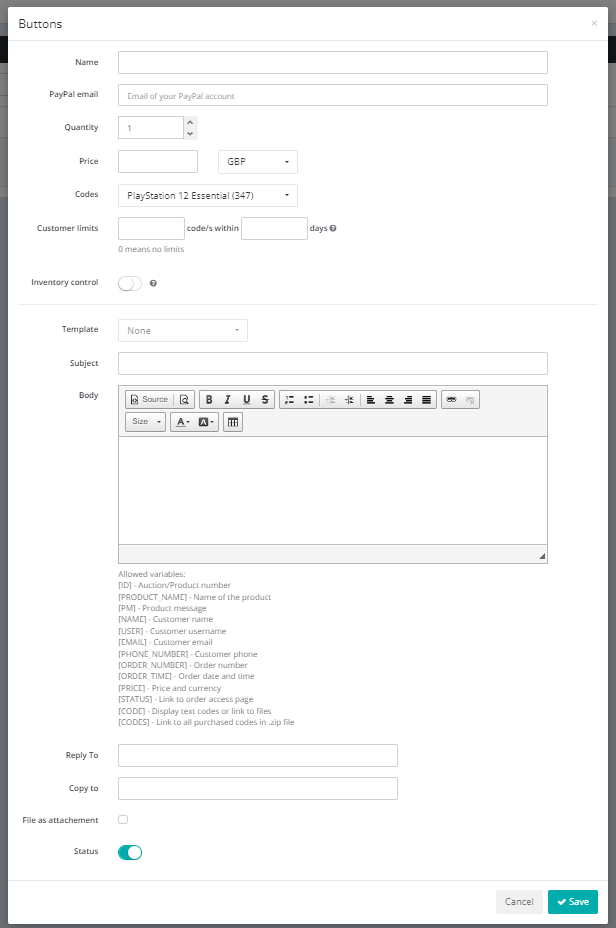Toggle Source view in the editor
616x928 pixels.
[x=149, y=399]
